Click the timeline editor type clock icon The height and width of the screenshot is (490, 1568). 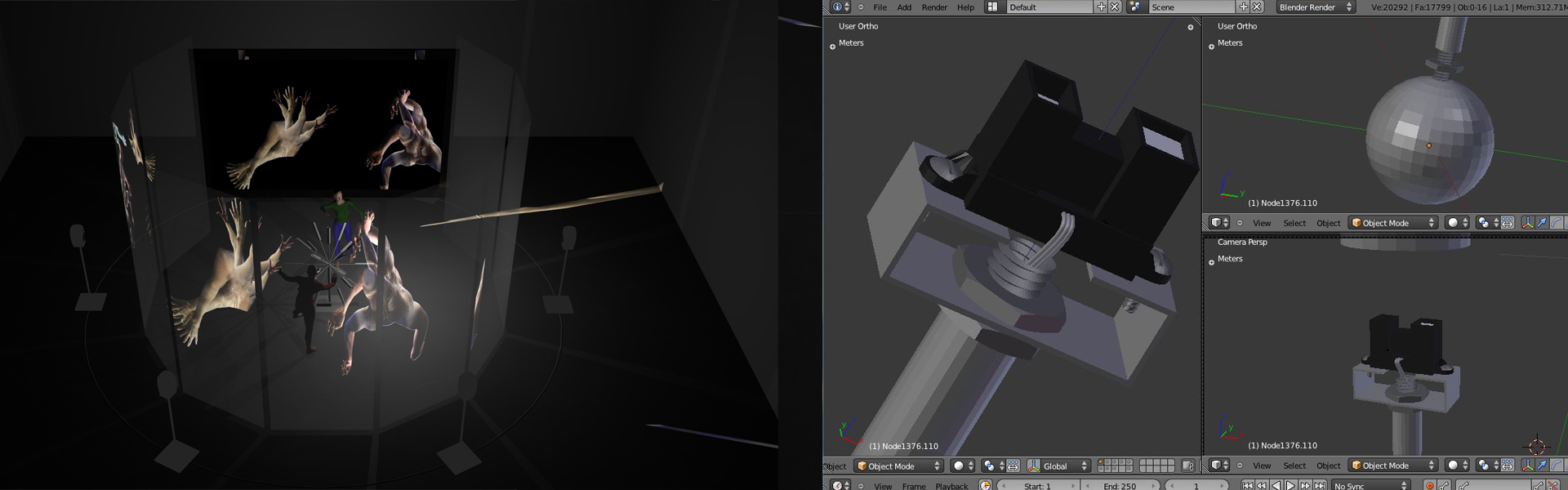pos(837,486)
